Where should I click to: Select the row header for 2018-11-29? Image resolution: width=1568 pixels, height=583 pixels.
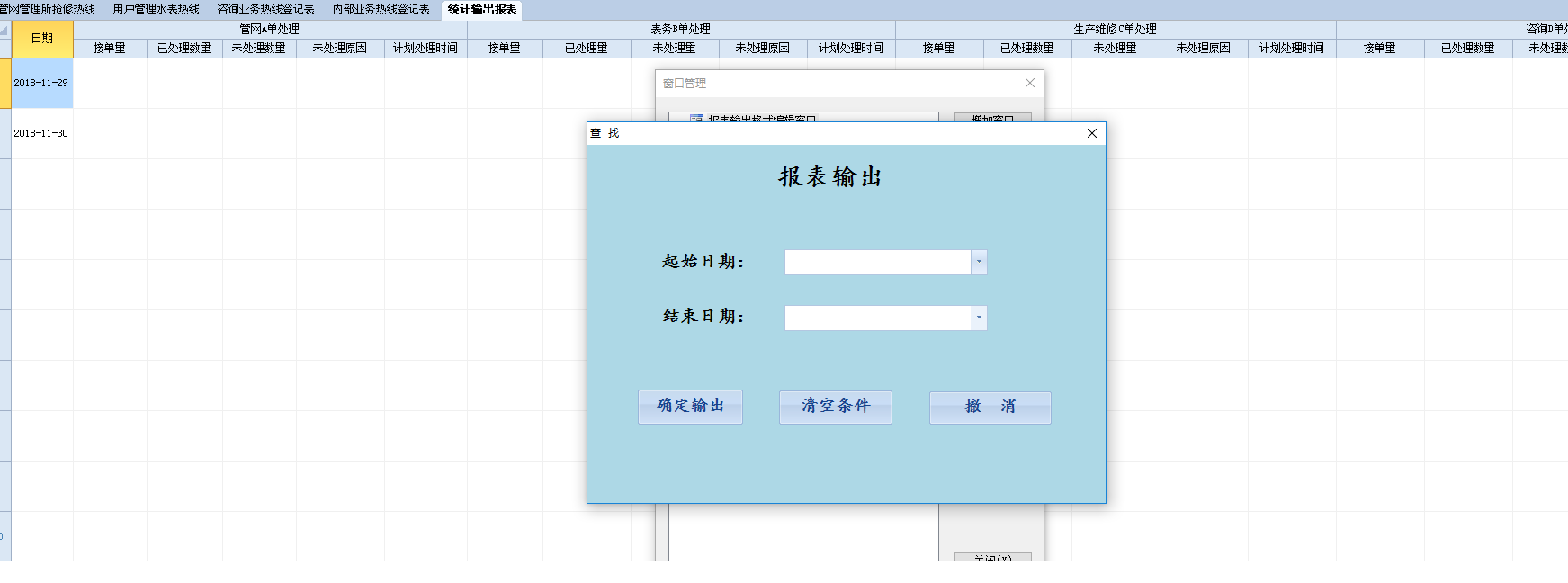coord(5,83)
